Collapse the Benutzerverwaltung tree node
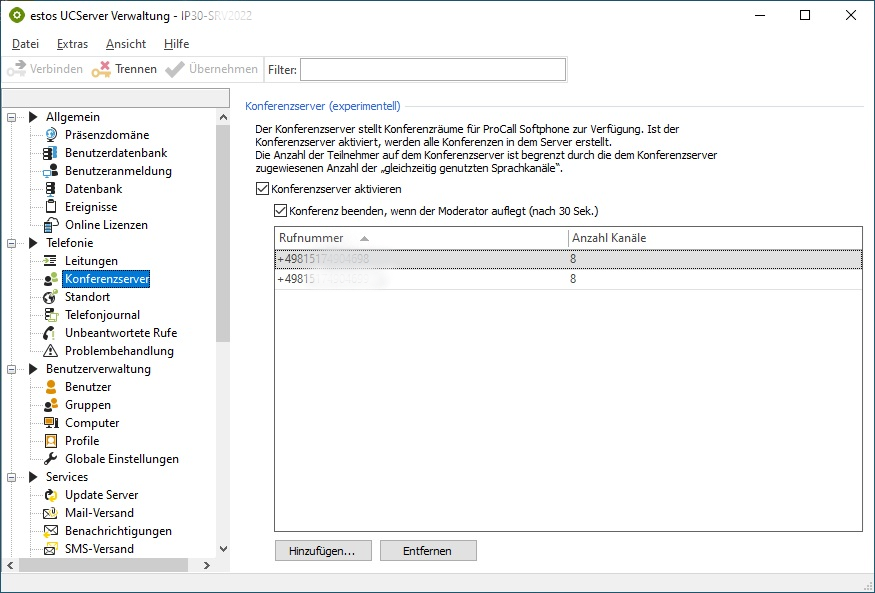This screenshot has height=593, width=875. [x=12, y=369]
